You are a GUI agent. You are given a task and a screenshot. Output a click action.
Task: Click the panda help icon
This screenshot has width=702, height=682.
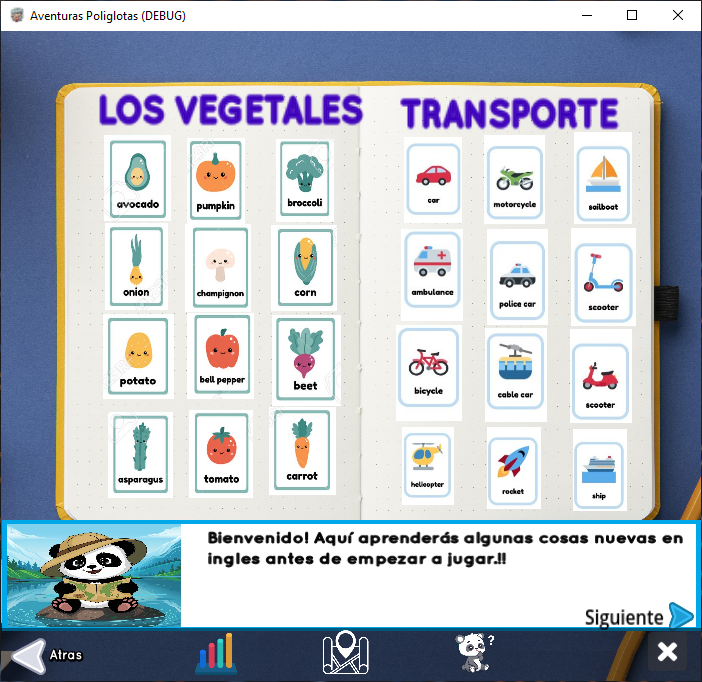click(475, 653)
